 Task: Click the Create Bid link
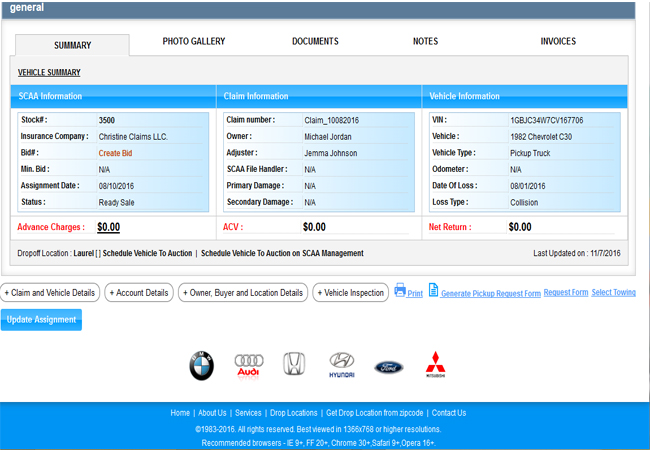tap(115, 153)
